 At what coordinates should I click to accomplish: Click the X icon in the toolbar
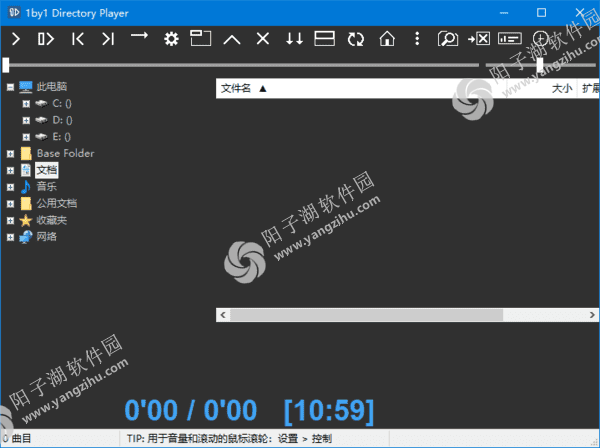(x=263, y=39)
